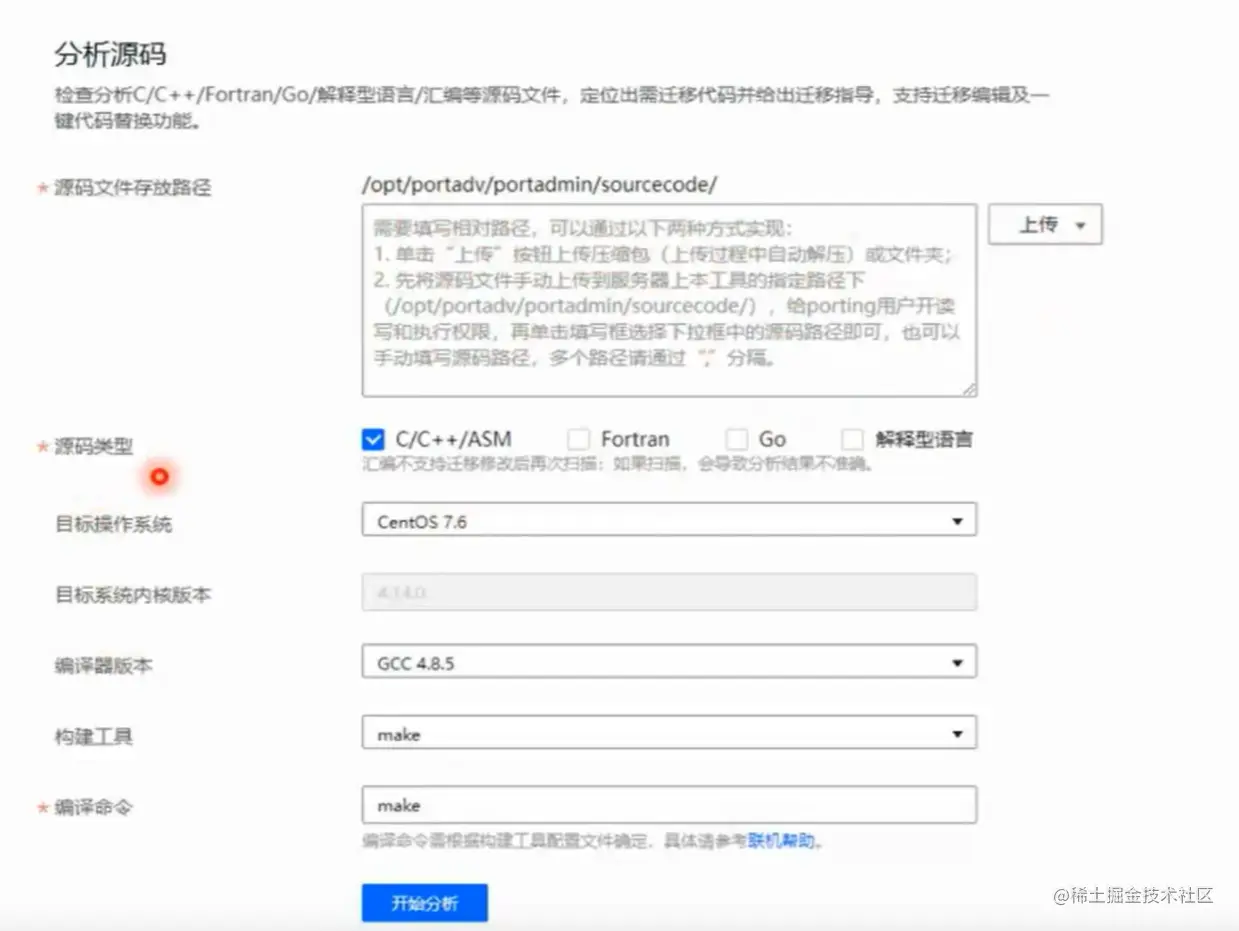1239x931 pixels.
Task: Uncheck the C/C++/ASM source type checkbox
Action: click(x=373, y=439)
